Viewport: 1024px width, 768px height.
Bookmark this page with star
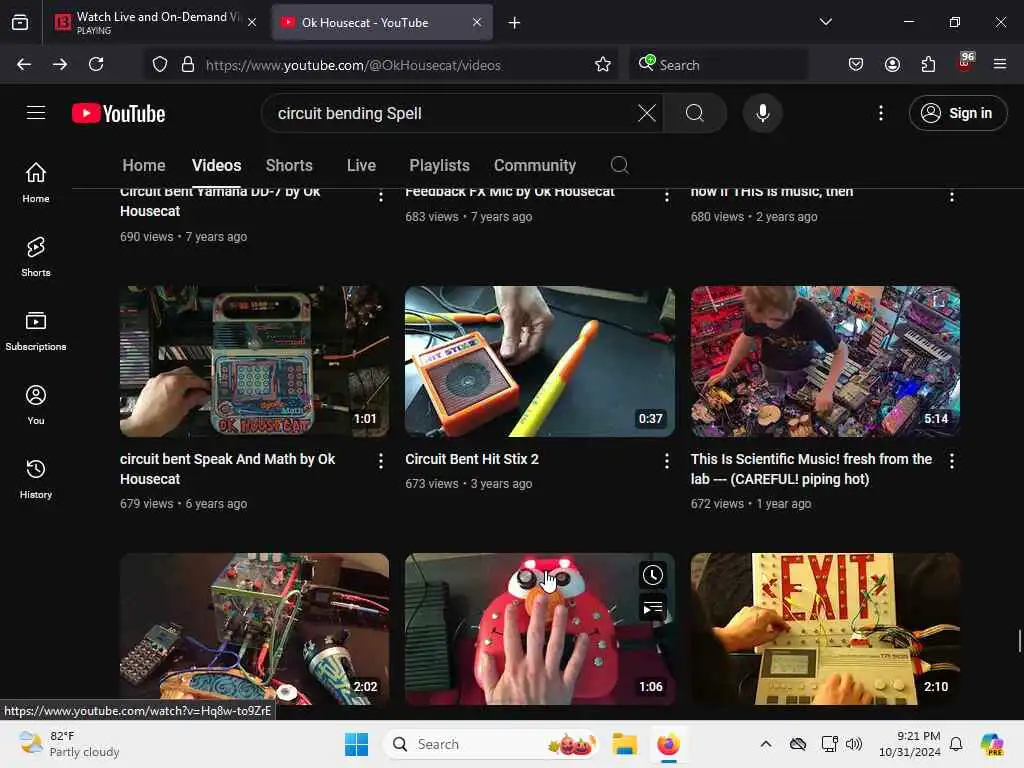(x=603, y=64)
